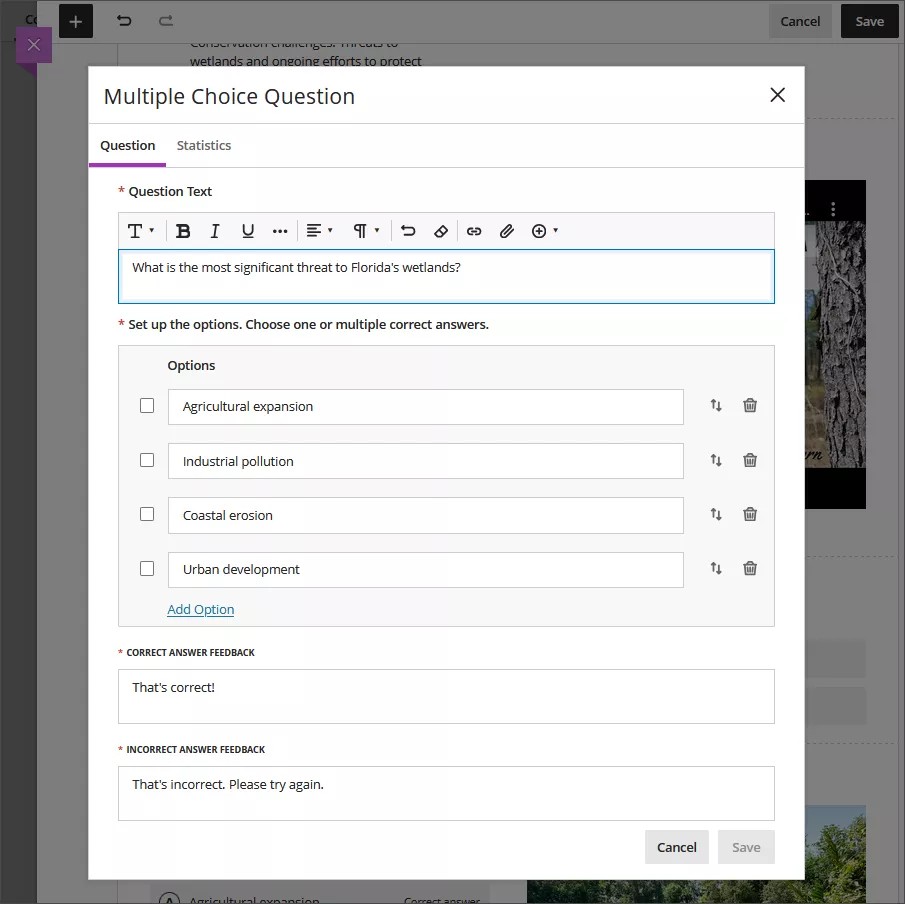
Task: Insert a link into the question text
Action: 474,231
